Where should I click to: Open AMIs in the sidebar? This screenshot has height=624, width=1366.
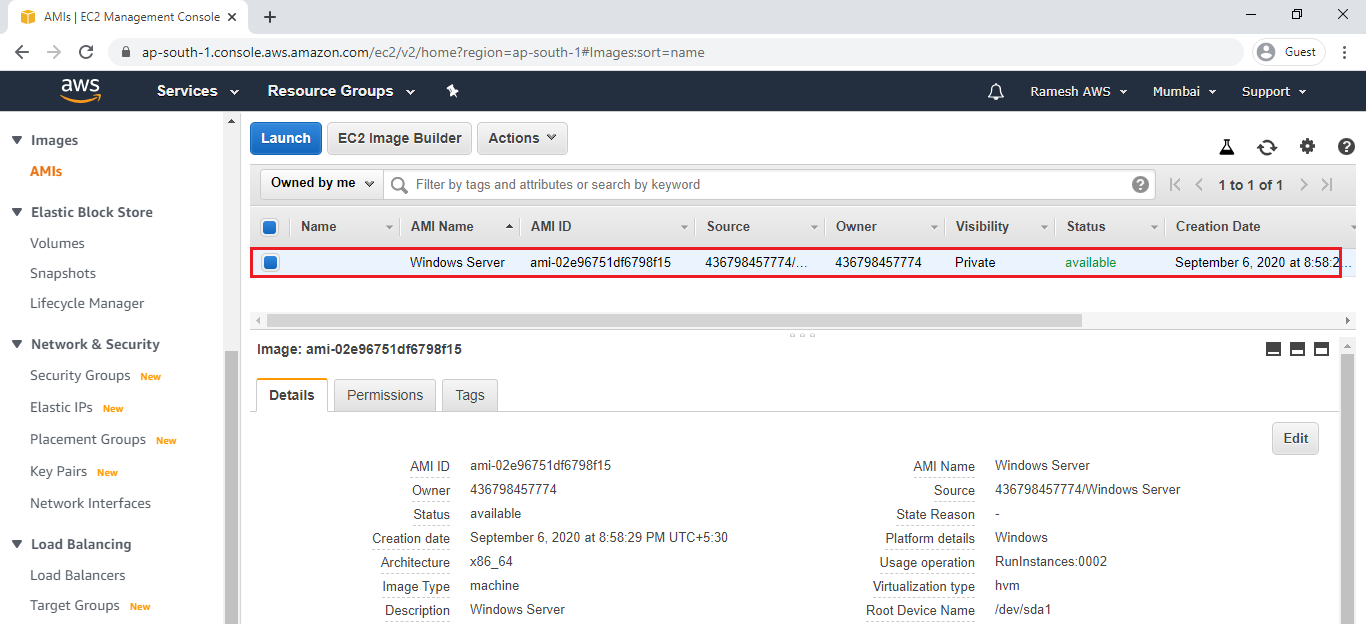coord(46,171)
